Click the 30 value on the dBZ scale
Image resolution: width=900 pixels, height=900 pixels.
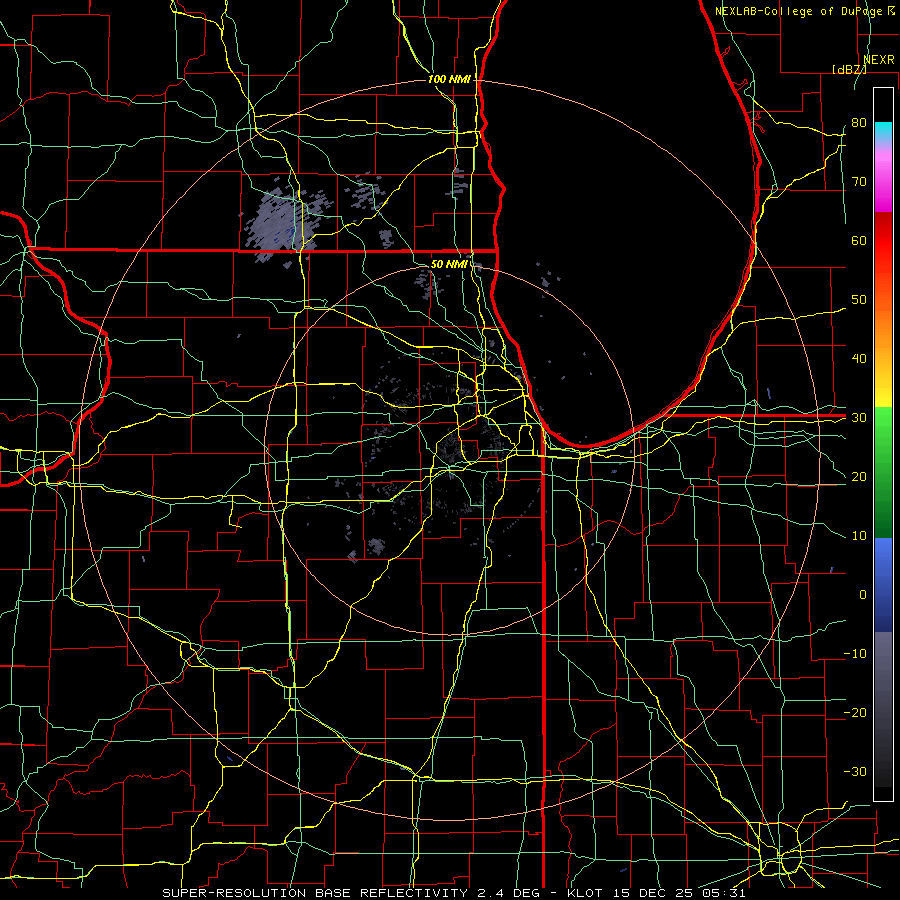(x=859, y=418)
